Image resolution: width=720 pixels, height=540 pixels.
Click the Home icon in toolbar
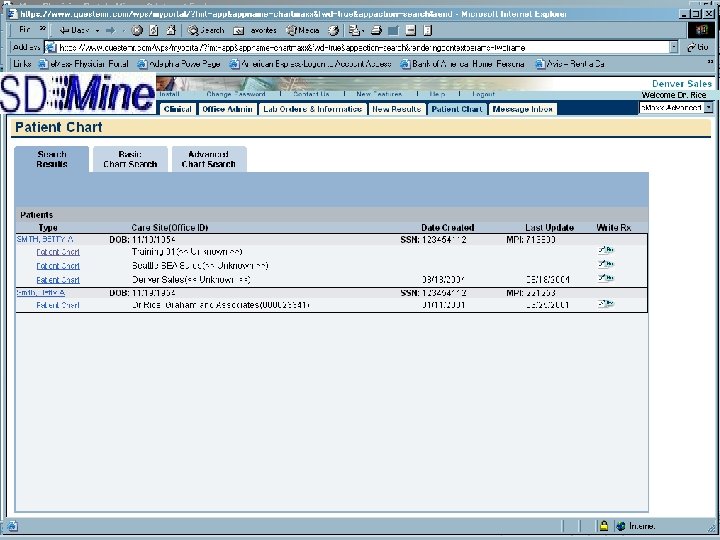pos(171,30)
